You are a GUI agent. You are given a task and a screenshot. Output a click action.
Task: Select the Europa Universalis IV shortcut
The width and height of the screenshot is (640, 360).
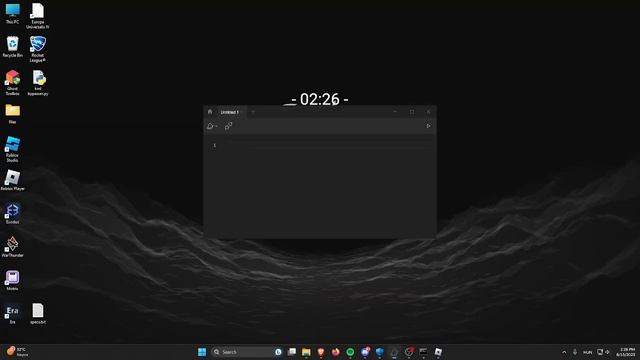(38, 16)
